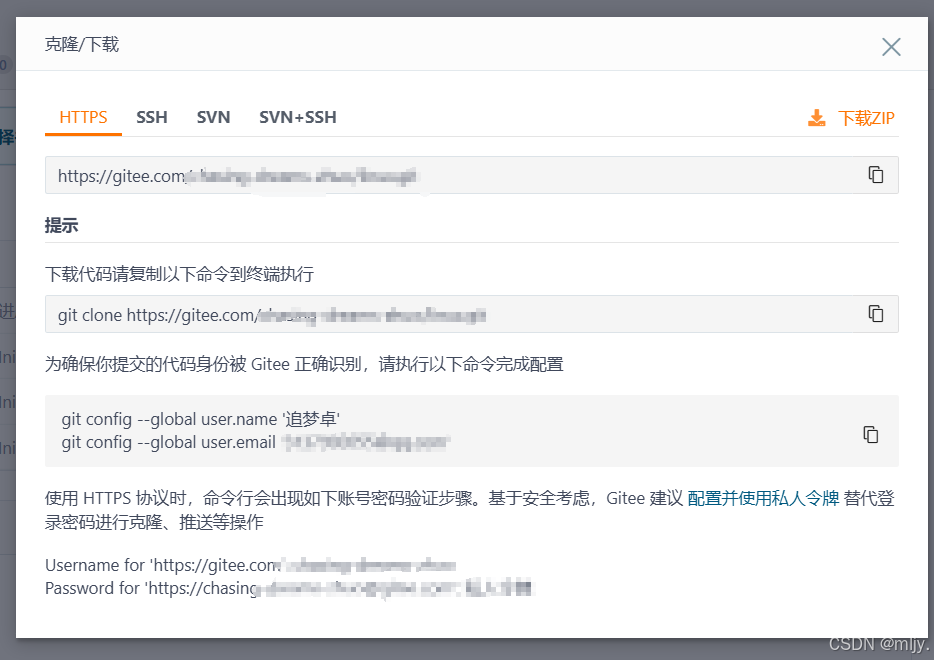Switch to the SVN+SSH tab
Screen dimensions: 934x660
pyautogui.click(x=297, y=117)
